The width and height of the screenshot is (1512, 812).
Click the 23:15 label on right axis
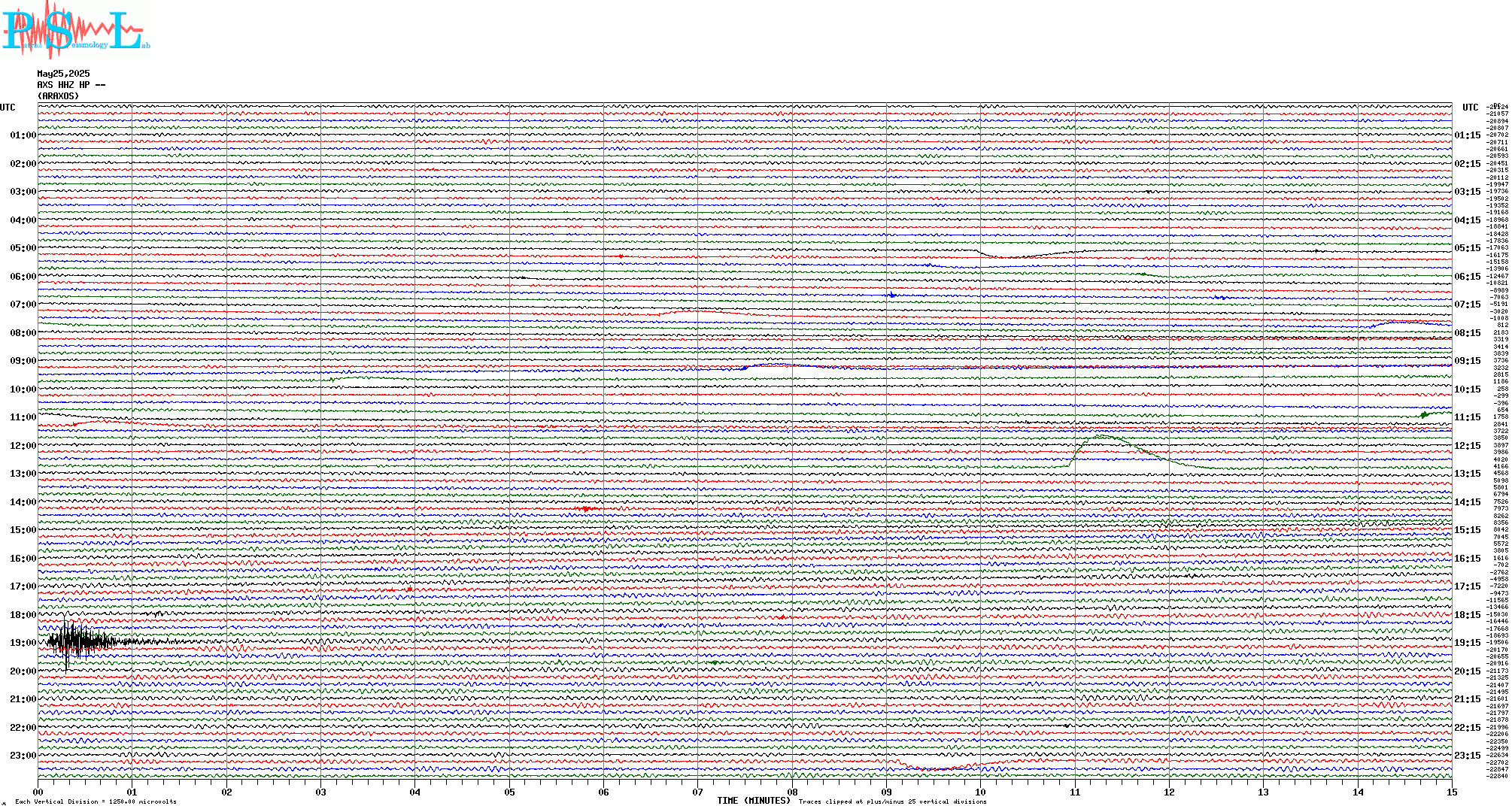coord(1467,756)
